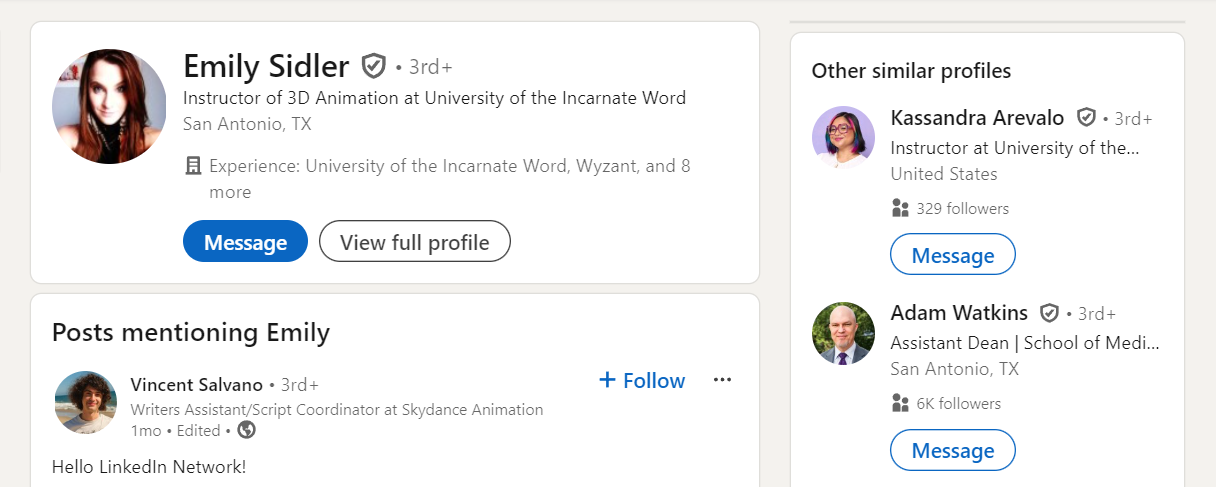Click followers icon under Kassandra Arevalo

[x=900, y=208]
